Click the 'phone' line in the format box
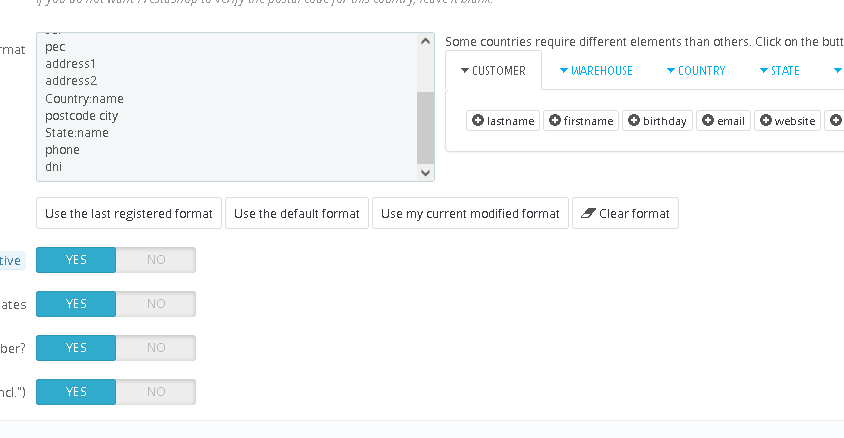844x438 pixels. coord(62,150)
